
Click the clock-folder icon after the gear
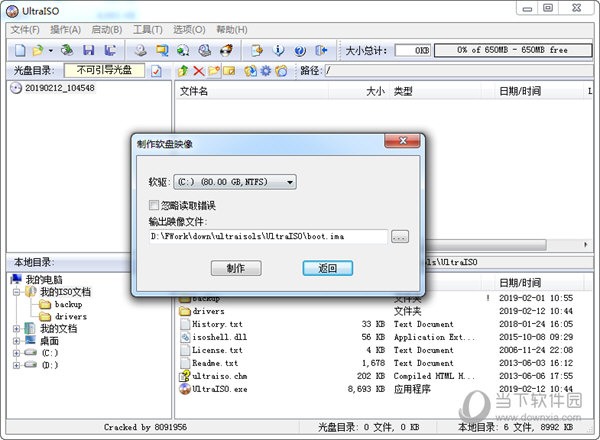click(281, 71)
